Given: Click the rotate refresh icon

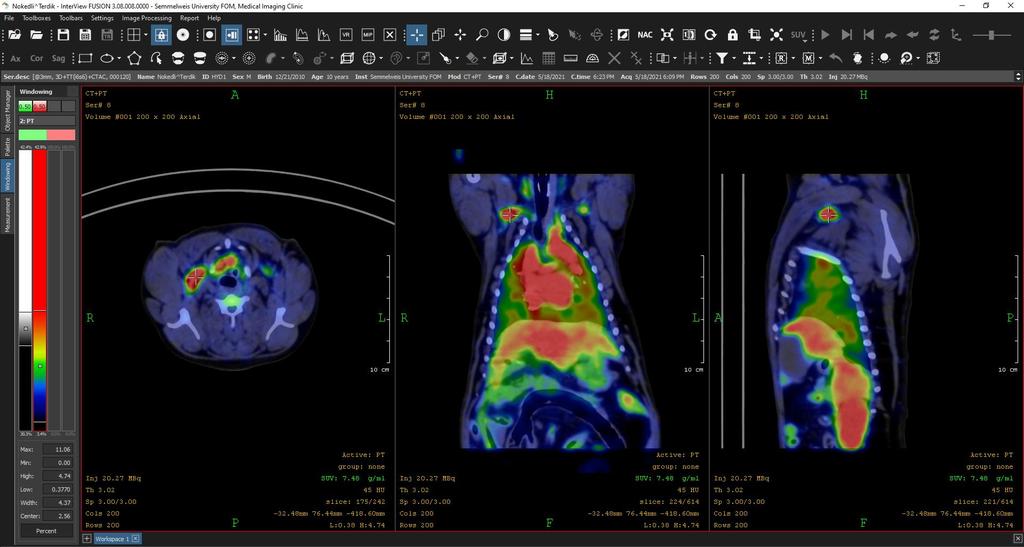Looking at the screenshot, I should pos(711,35).
